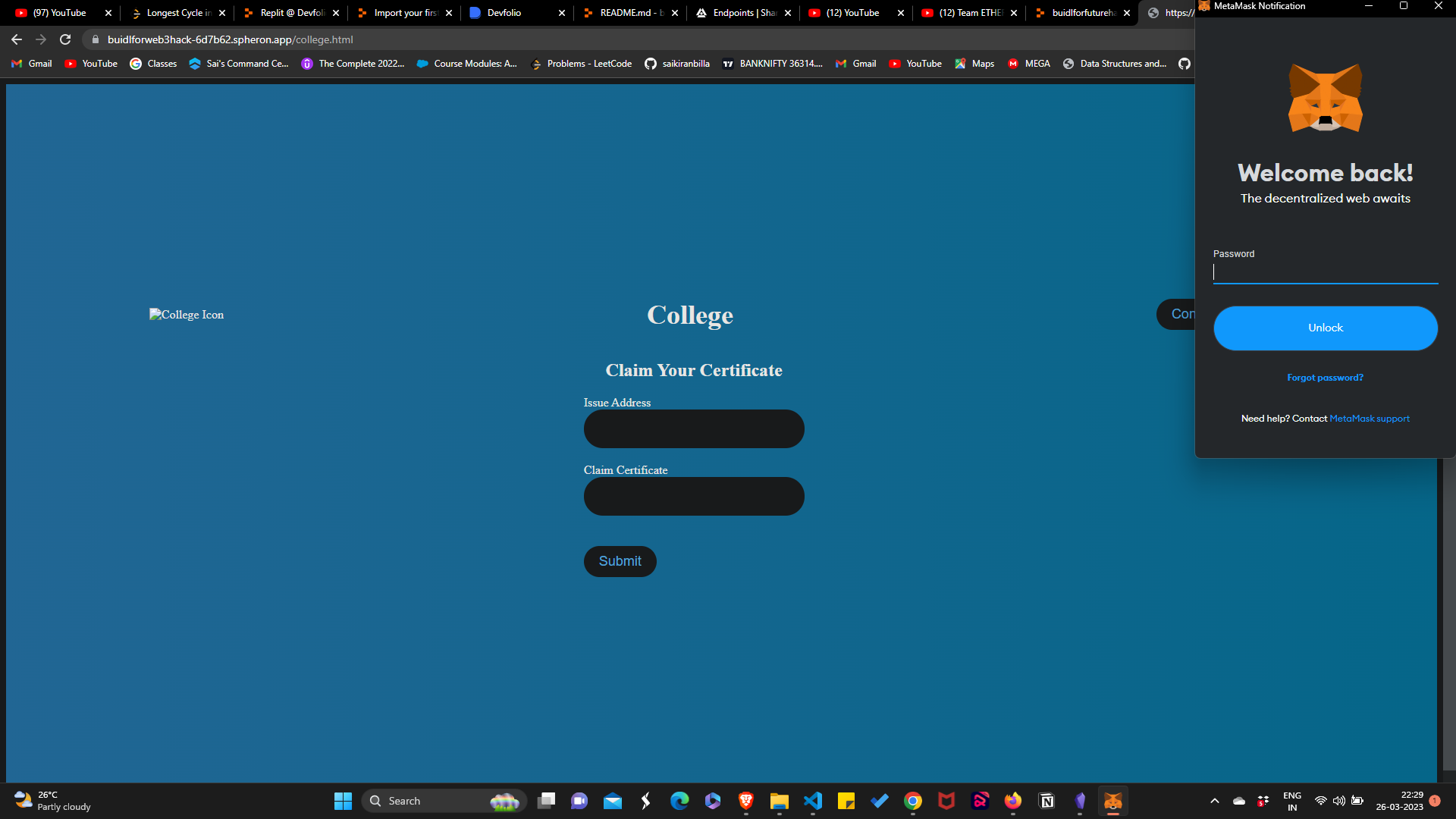Click the Claim Certificate input field
This screenshot has height=819, width=1456.
tap(693, 497)
